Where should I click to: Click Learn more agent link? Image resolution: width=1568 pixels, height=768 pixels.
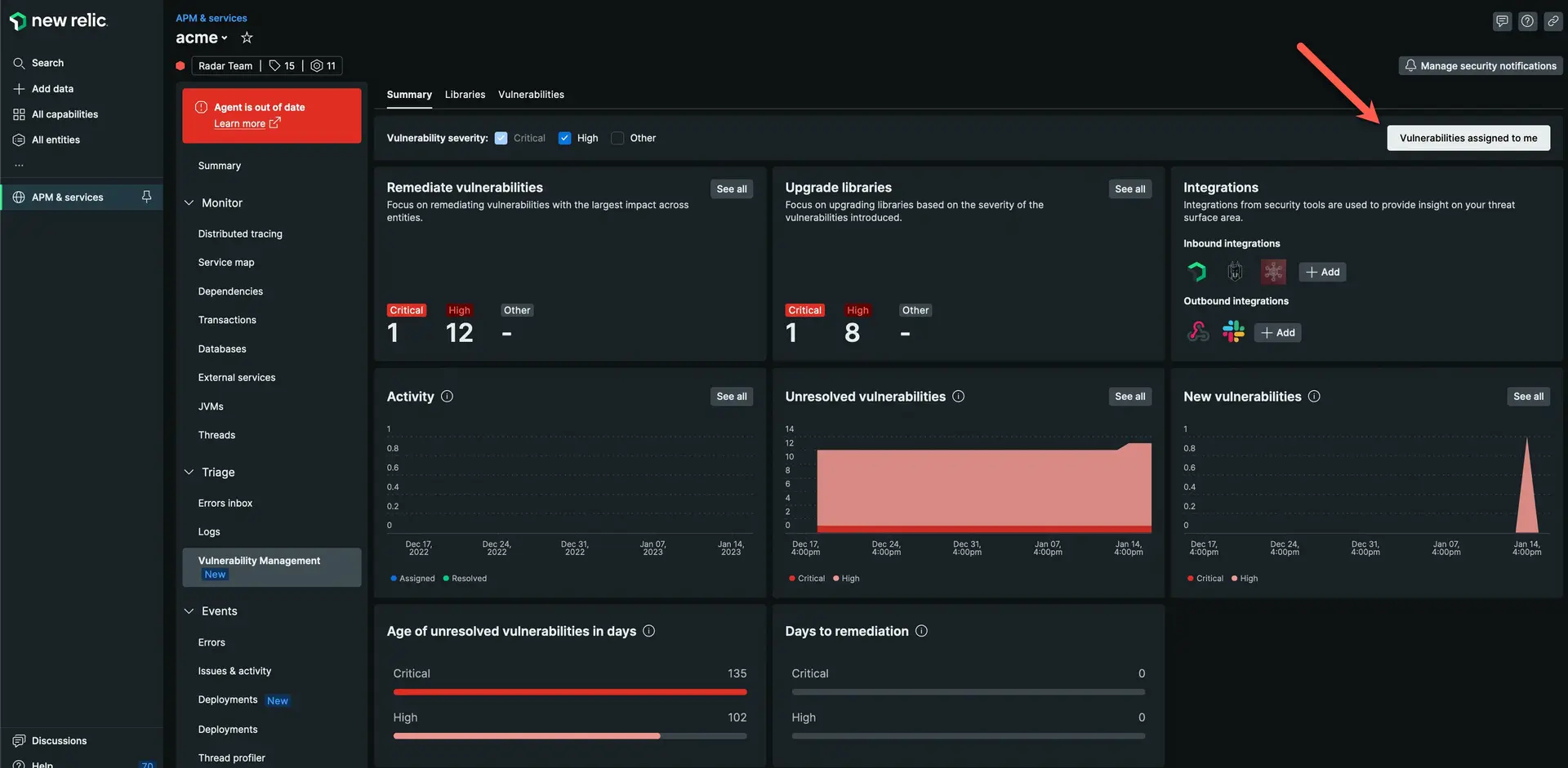pyautogui.click(x=247, y=123)
